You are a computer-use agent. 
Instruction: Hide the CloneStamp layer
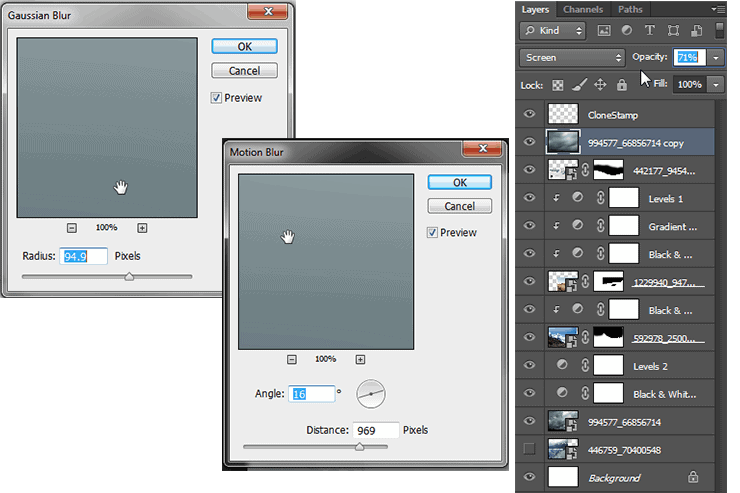tap(530, 114)
